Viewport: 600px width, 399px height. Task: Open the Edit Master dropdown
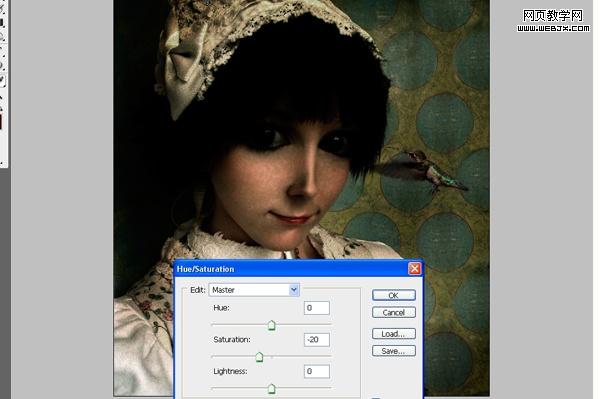254,290
